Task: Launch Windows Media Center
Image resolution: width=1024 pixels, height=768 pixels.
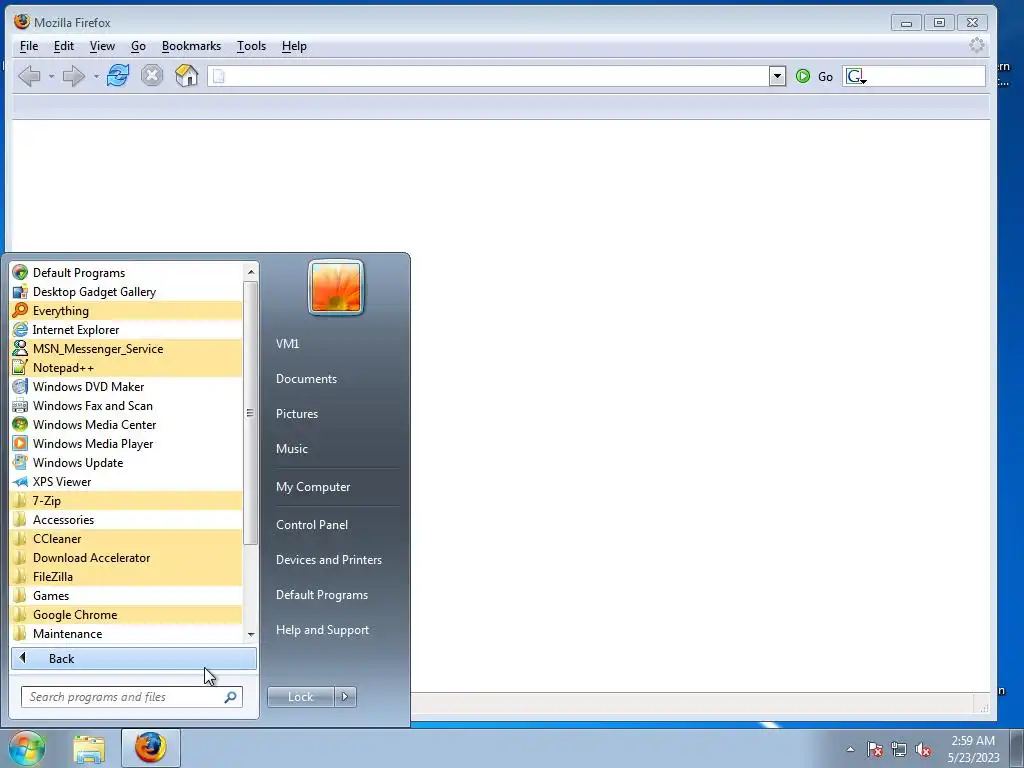Action: coord(127,424)
